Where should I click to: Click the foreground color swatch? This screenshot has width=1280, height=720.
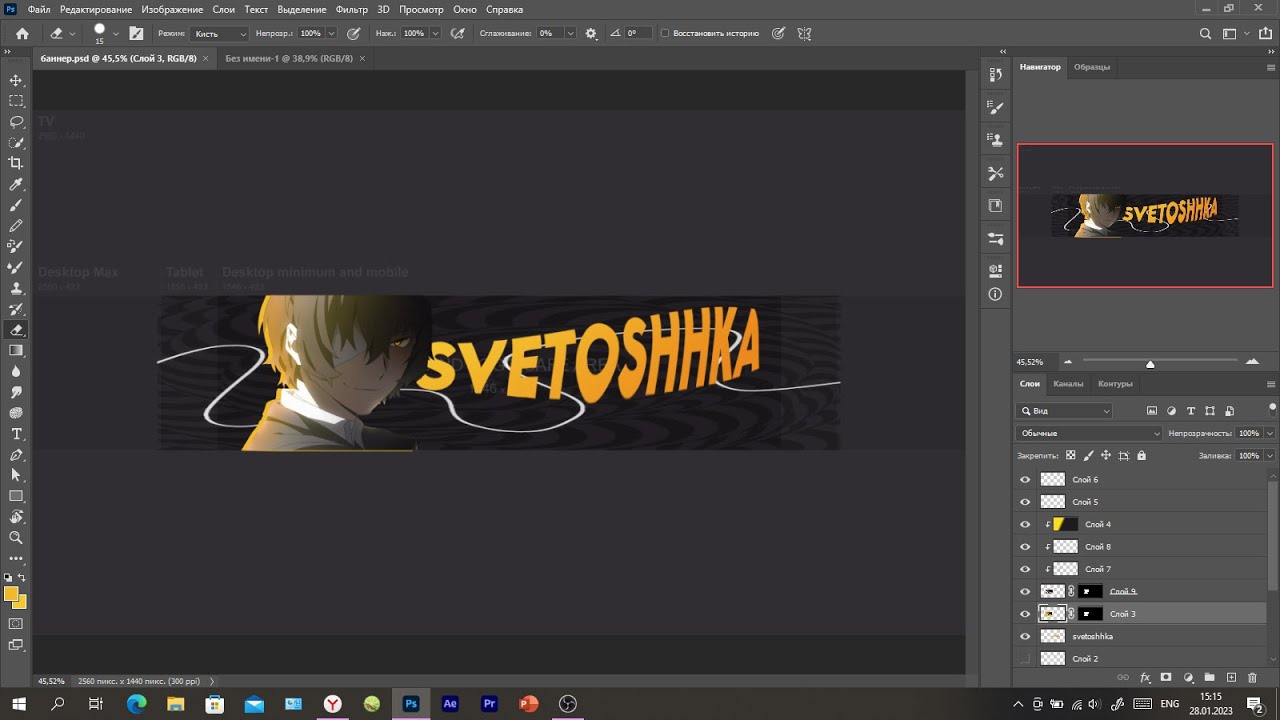[12, 594]
